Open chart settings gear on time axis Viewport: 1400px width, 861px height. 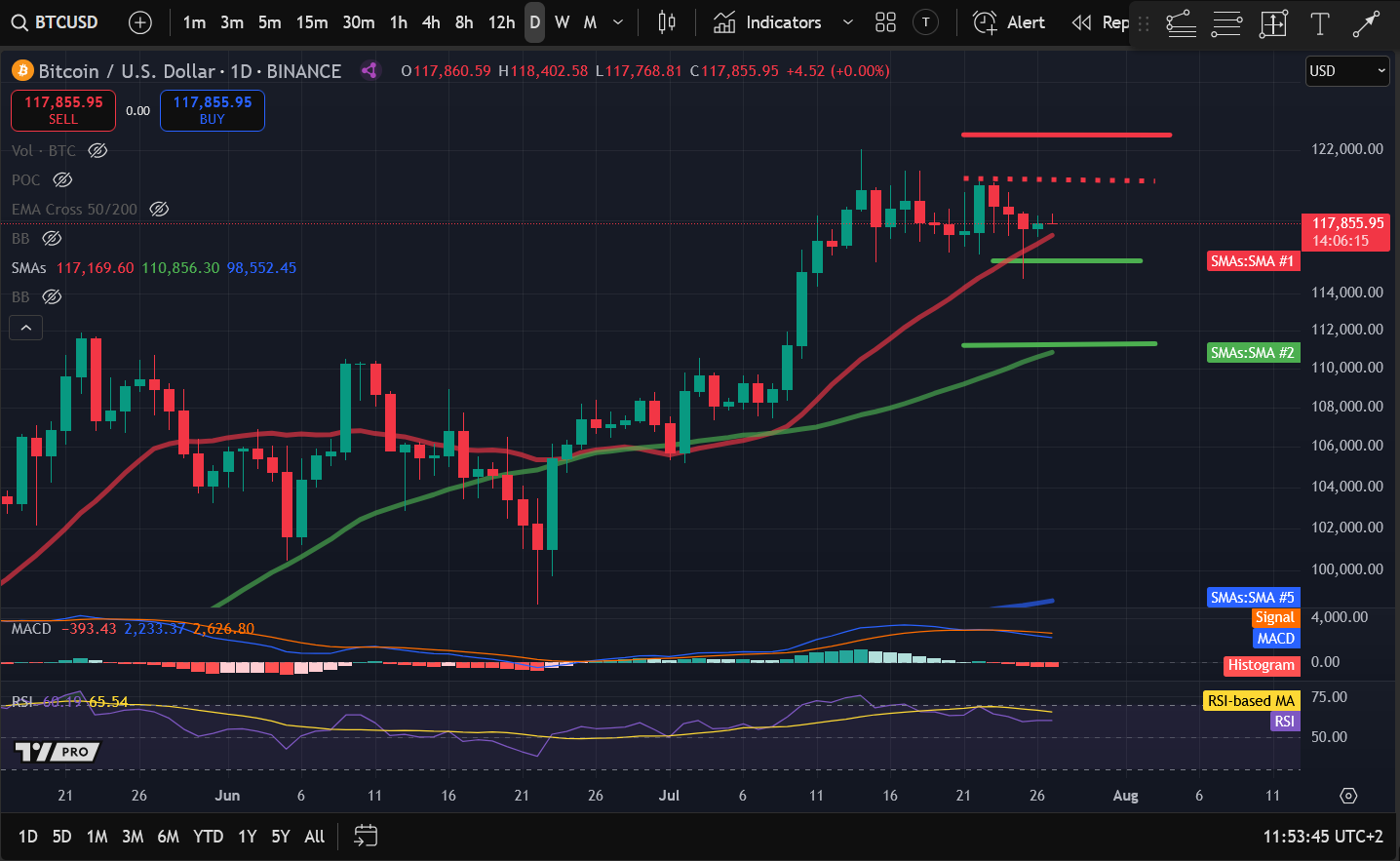click(x=1348, y=796)
